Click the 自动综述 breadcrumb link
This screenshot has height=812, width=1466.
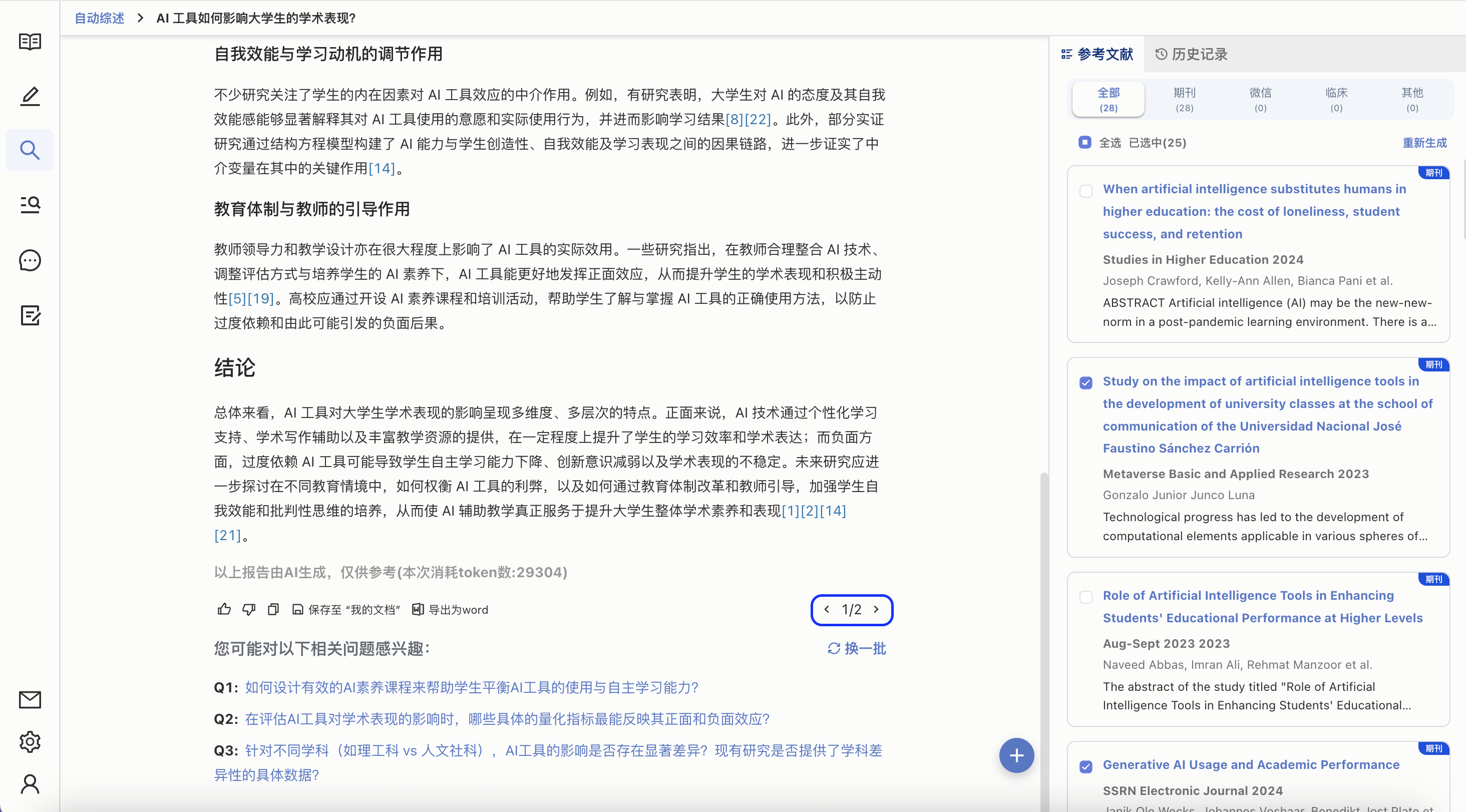(100, 18)
